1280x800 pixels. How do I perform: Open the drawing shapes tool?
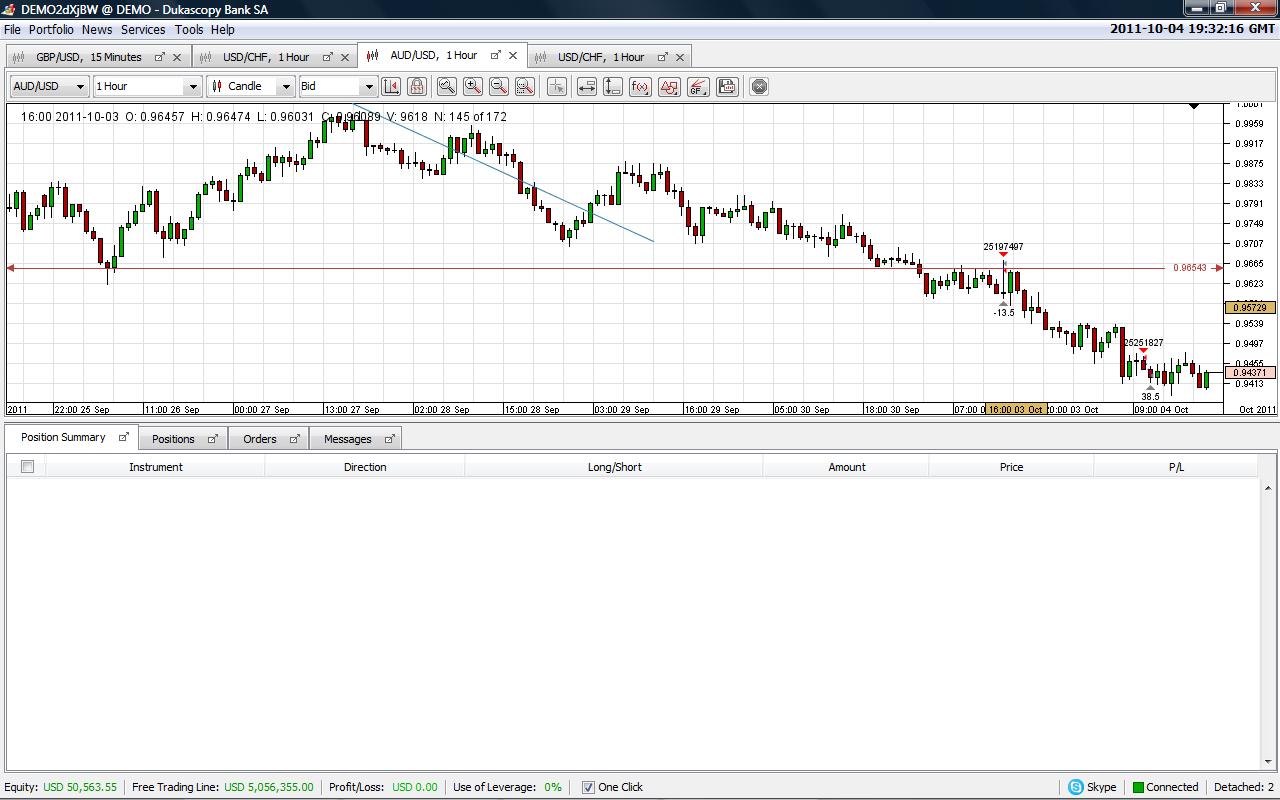(x=669, y=87)
